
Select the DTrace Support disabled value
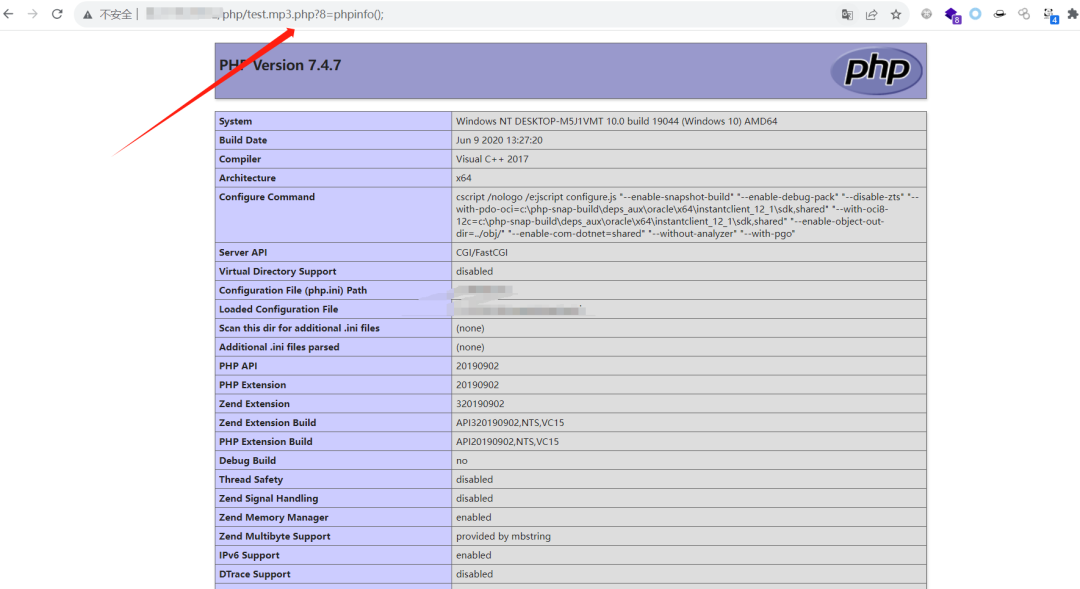tap(475, 574)
